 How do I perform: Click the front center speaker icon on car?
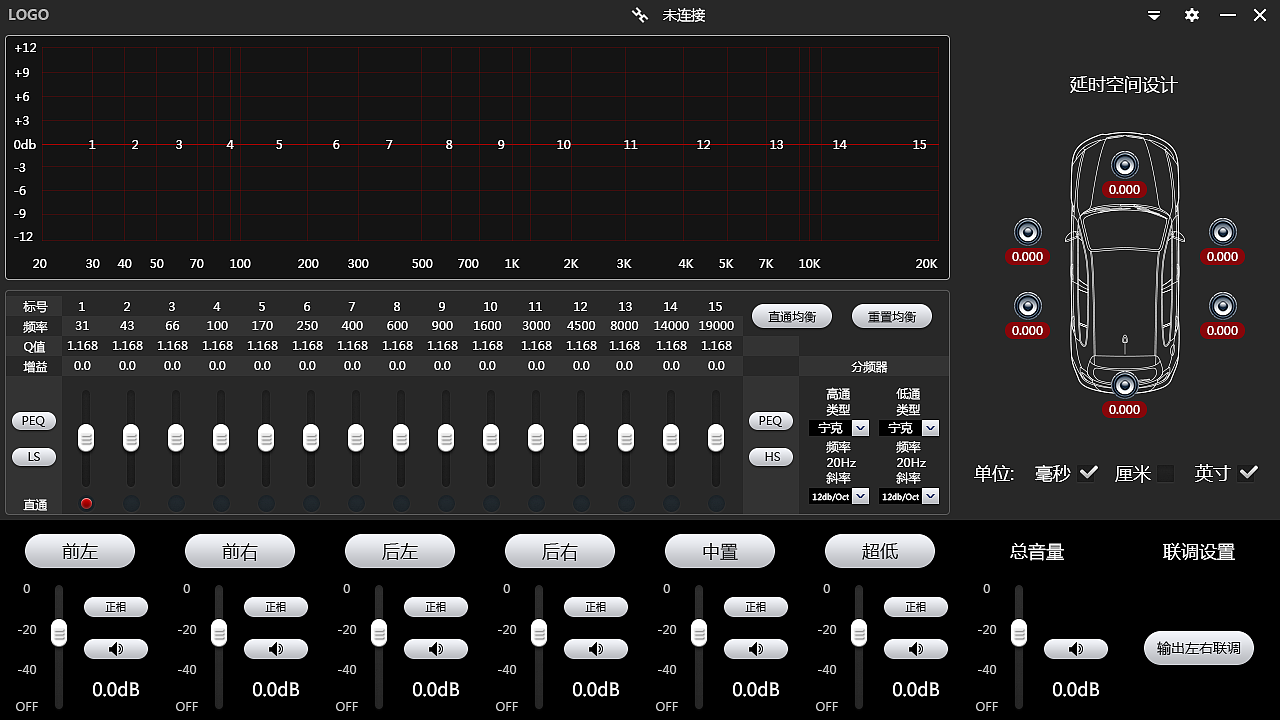pyautogui.click(x=1124, y=165)
